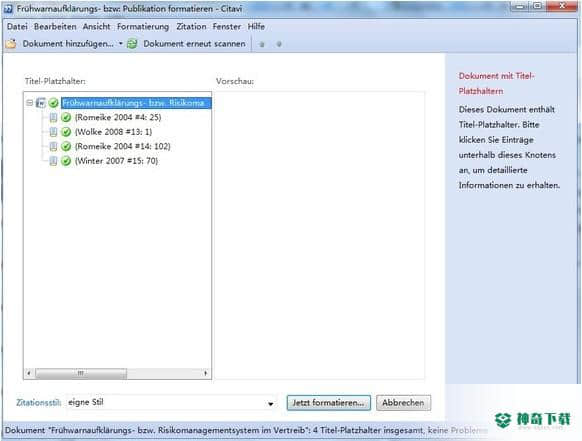Click the Dokument hinzufügen folder icon
Screen dimensions: 582x441
coord(11,44)
